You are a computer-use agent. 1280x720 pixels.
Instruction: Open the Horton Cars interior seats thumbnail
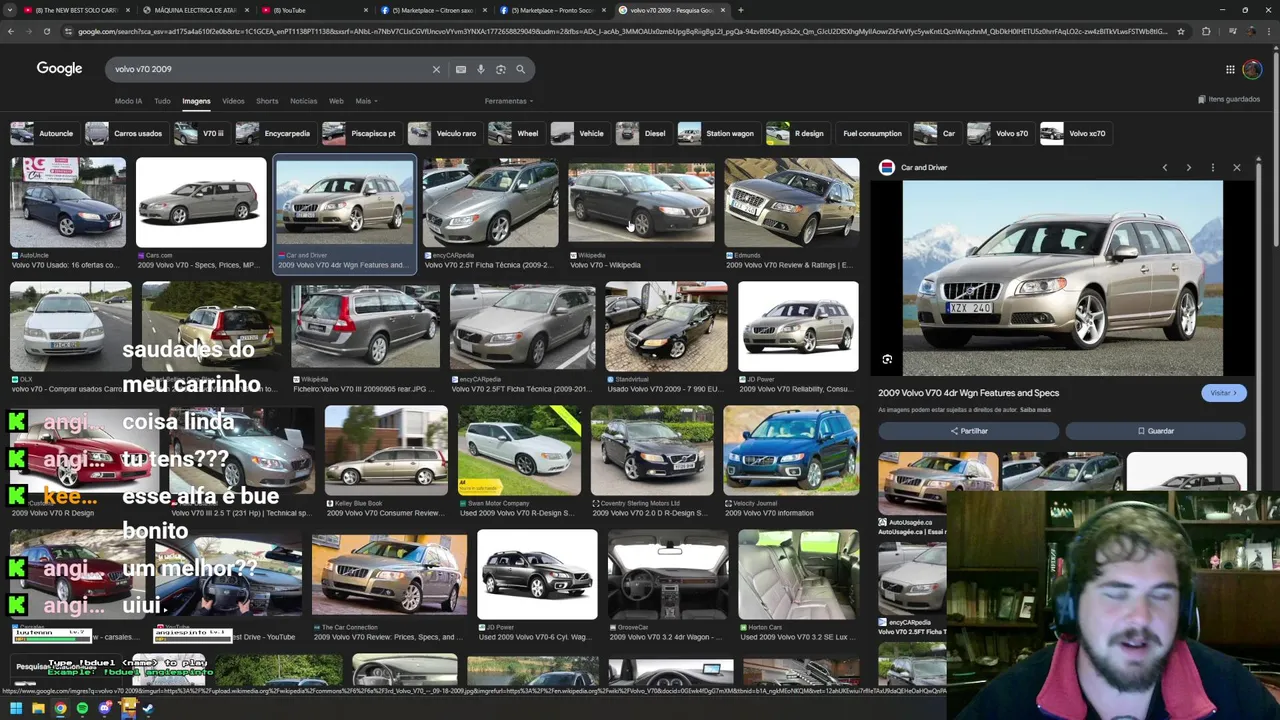[798, 575]
